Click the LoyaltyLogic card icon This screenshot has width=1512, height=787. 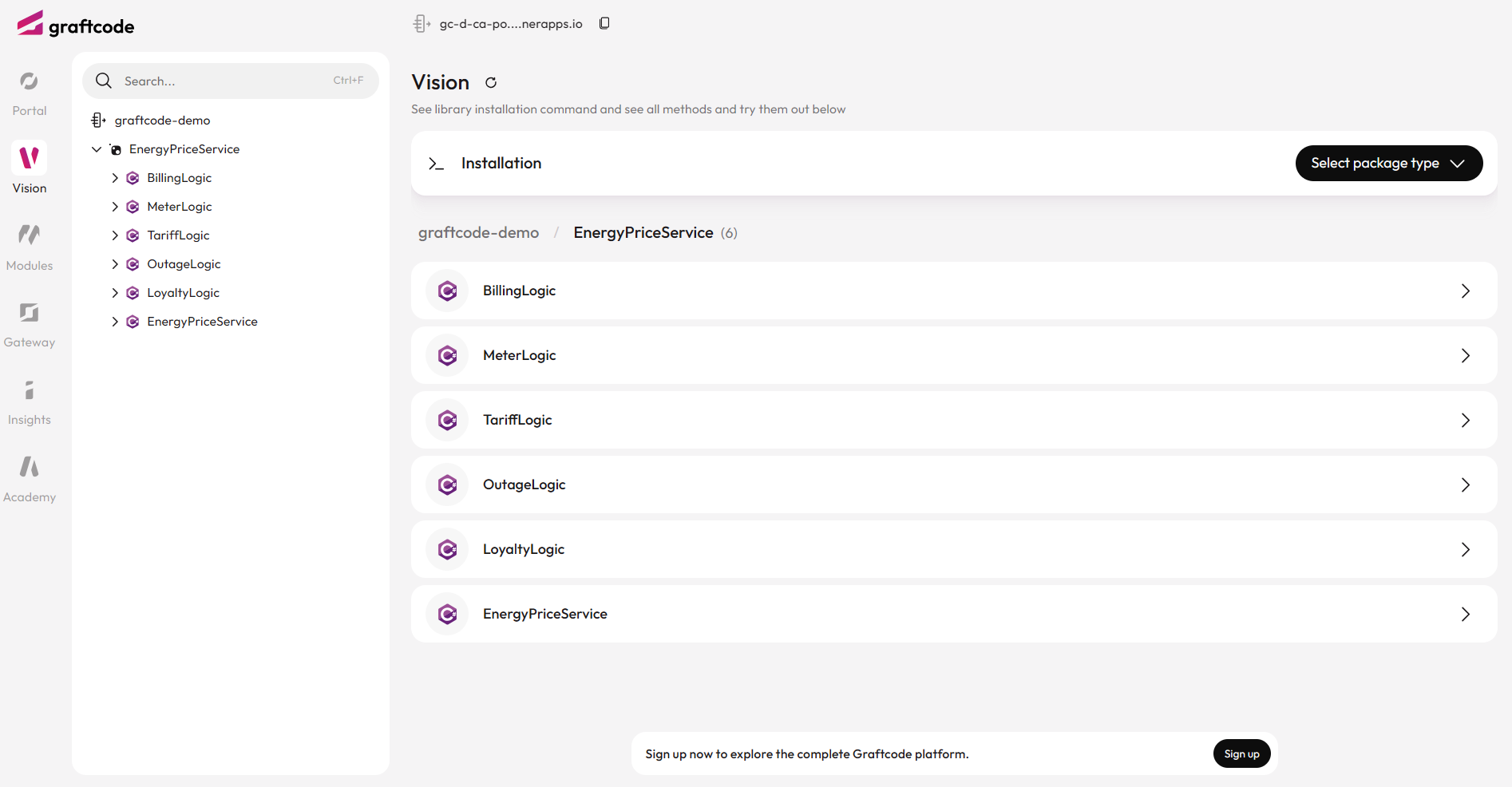pyautogui.click(x=447, y=549)
